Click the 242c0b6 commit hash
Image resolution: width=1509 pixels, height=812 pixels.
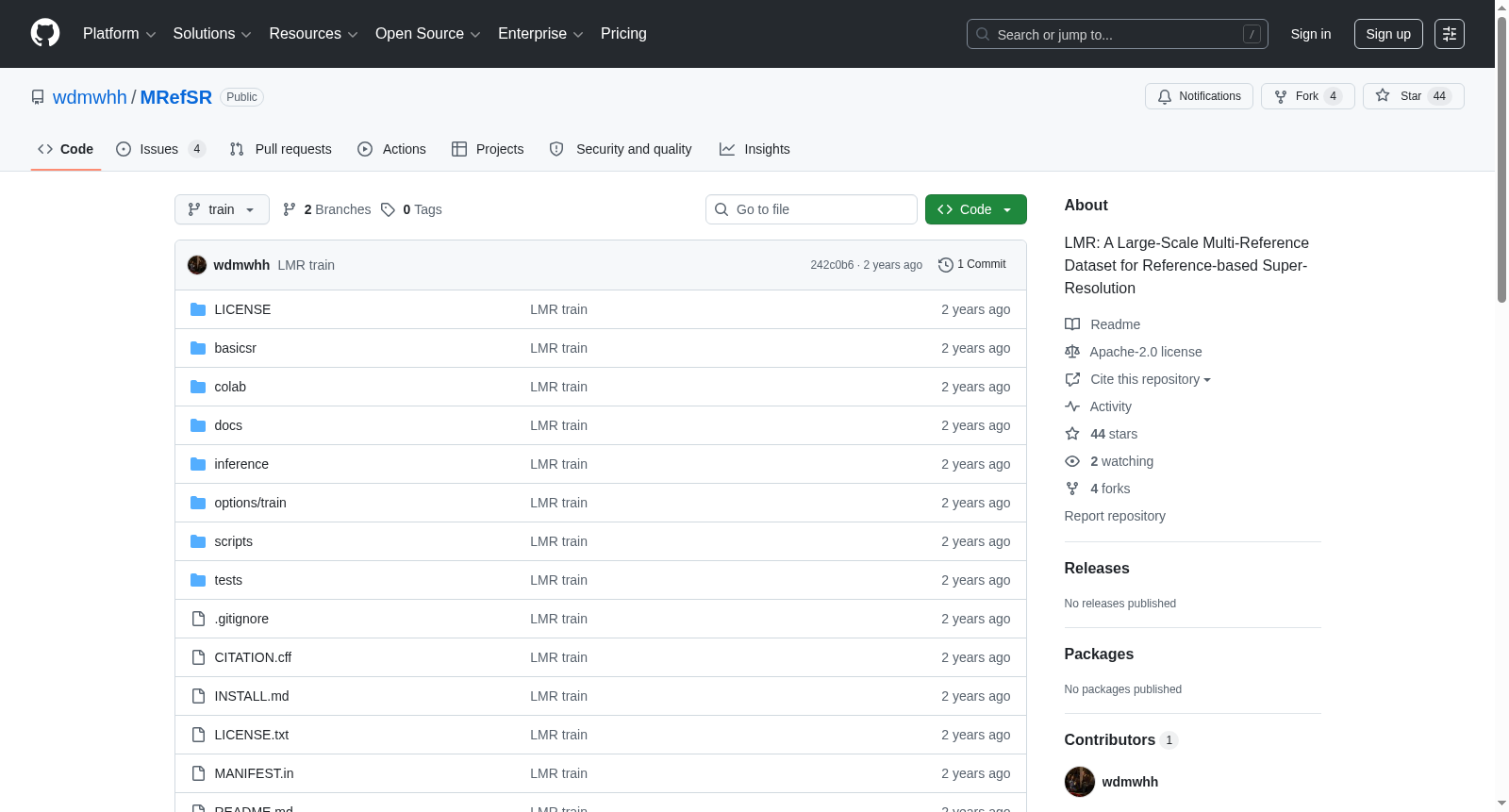point(832,265)
